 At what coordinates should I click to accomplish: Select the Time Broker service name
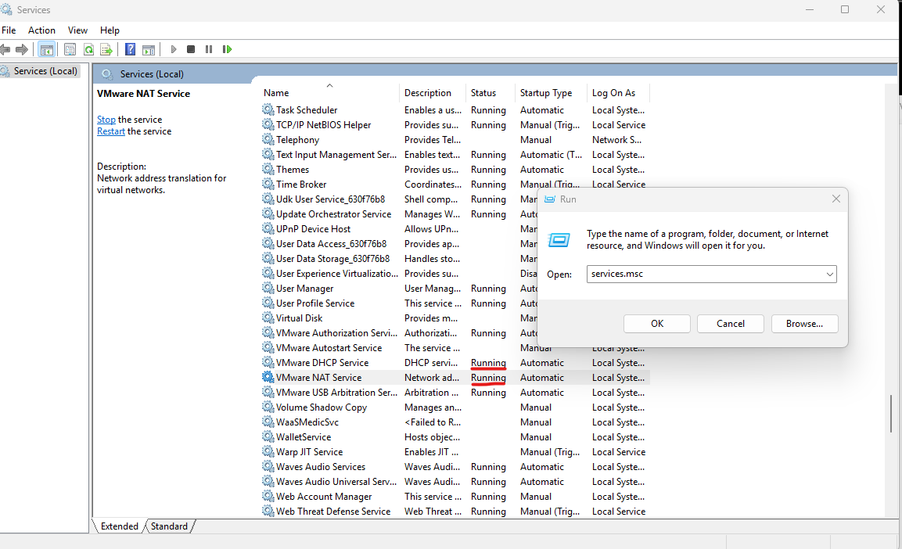pos(301,184)
